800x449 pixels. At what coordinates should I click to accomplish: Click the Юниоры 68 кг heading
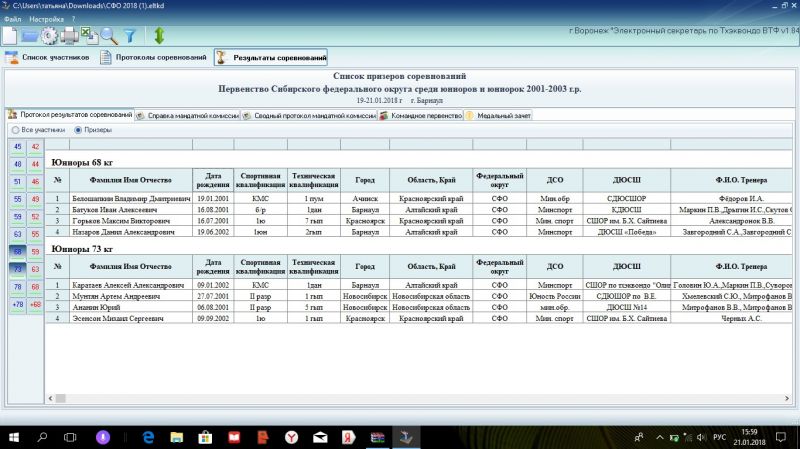click(x=82, y=162)
